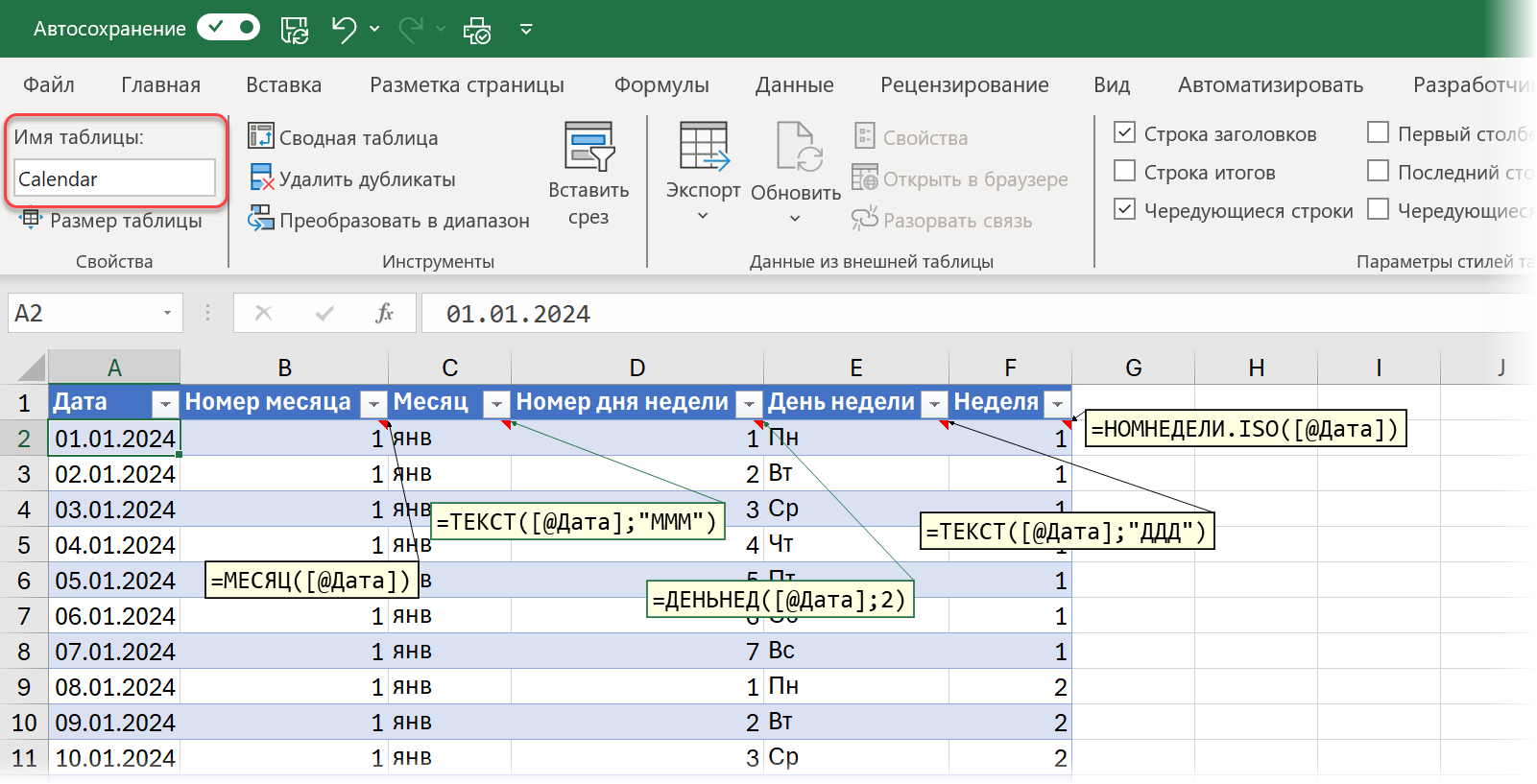The width and height of the screenshot is (1537, 784).
Task: Open the Месяц filter dropdown
Action: [496, 404]
